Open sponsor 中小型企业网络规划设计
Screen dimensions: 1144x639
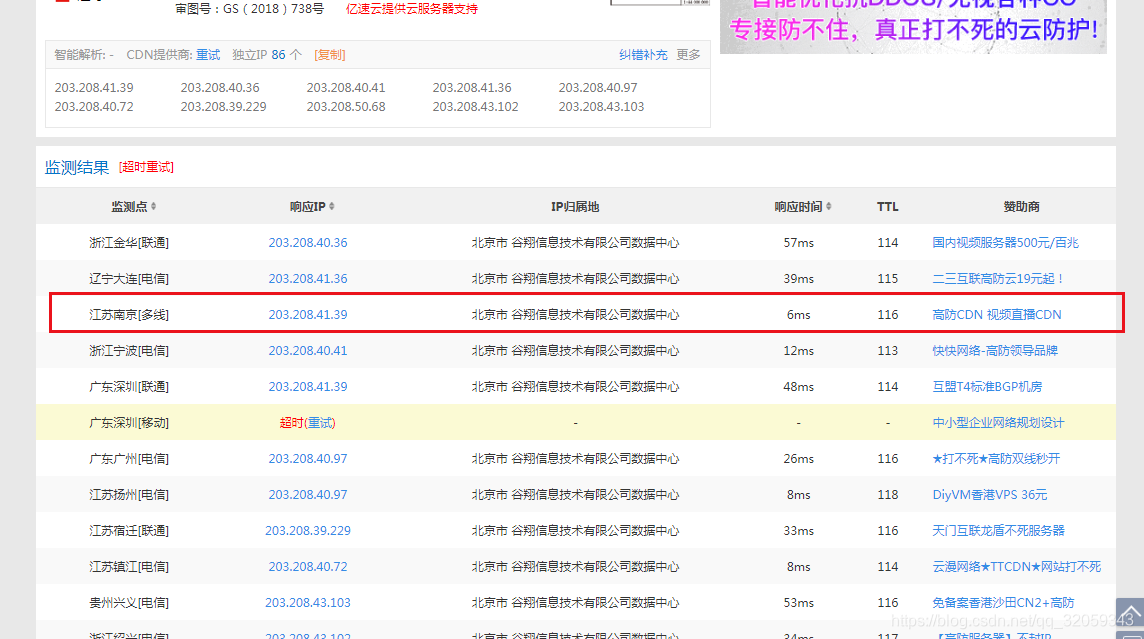click(x=998, y=423)
